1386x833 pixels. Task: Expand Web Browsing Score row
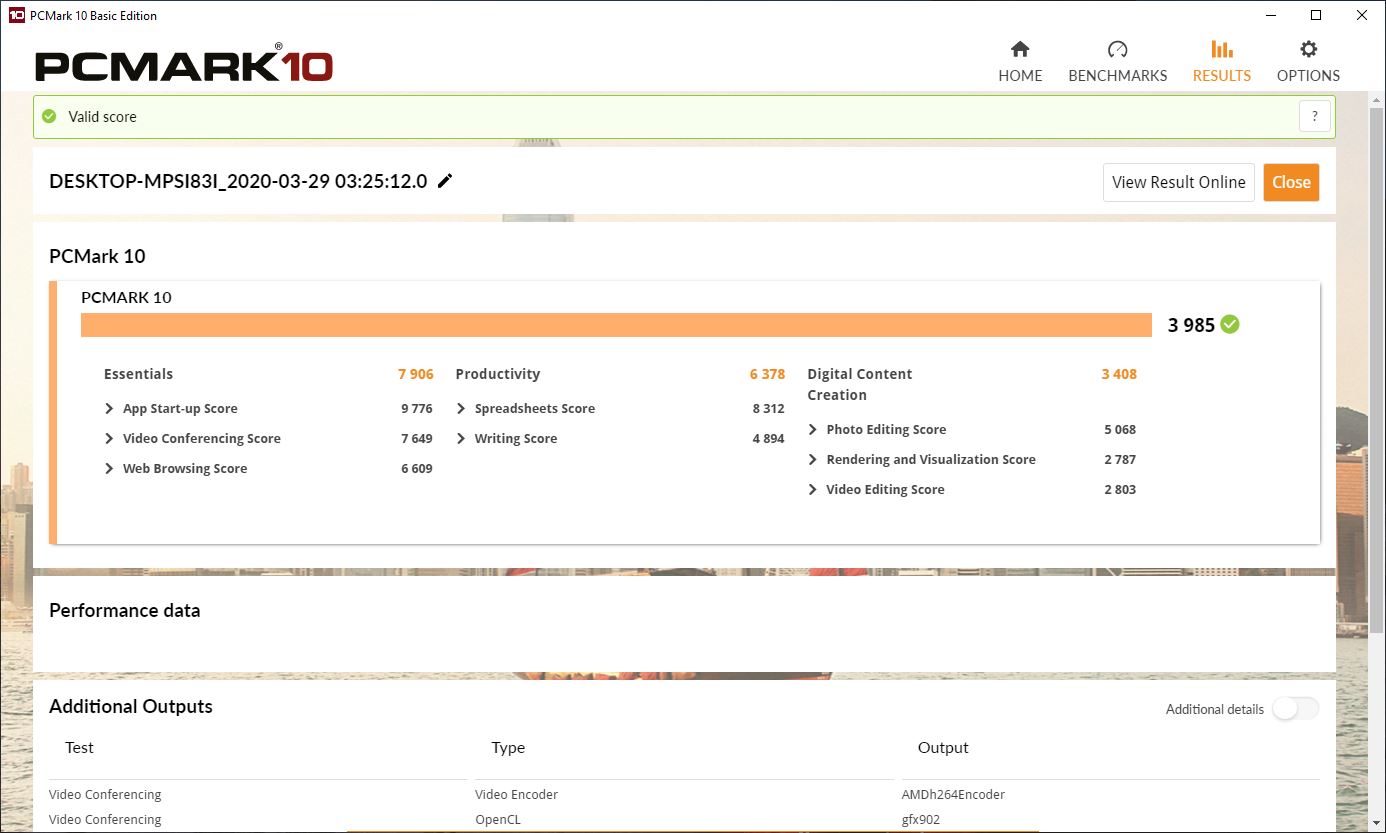click(x=109, y=468)
